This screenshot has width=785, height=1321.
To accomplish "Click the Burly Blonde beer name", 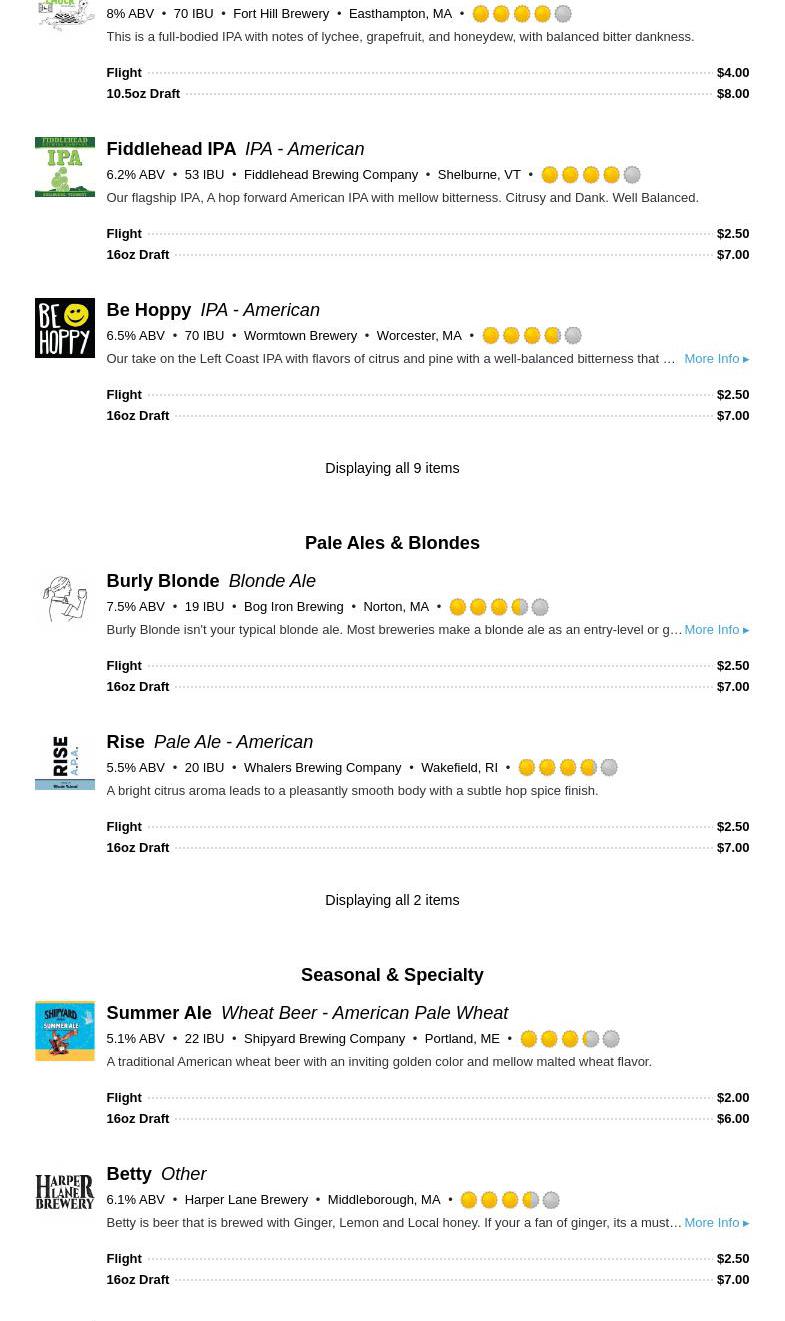I will (163, 581).
